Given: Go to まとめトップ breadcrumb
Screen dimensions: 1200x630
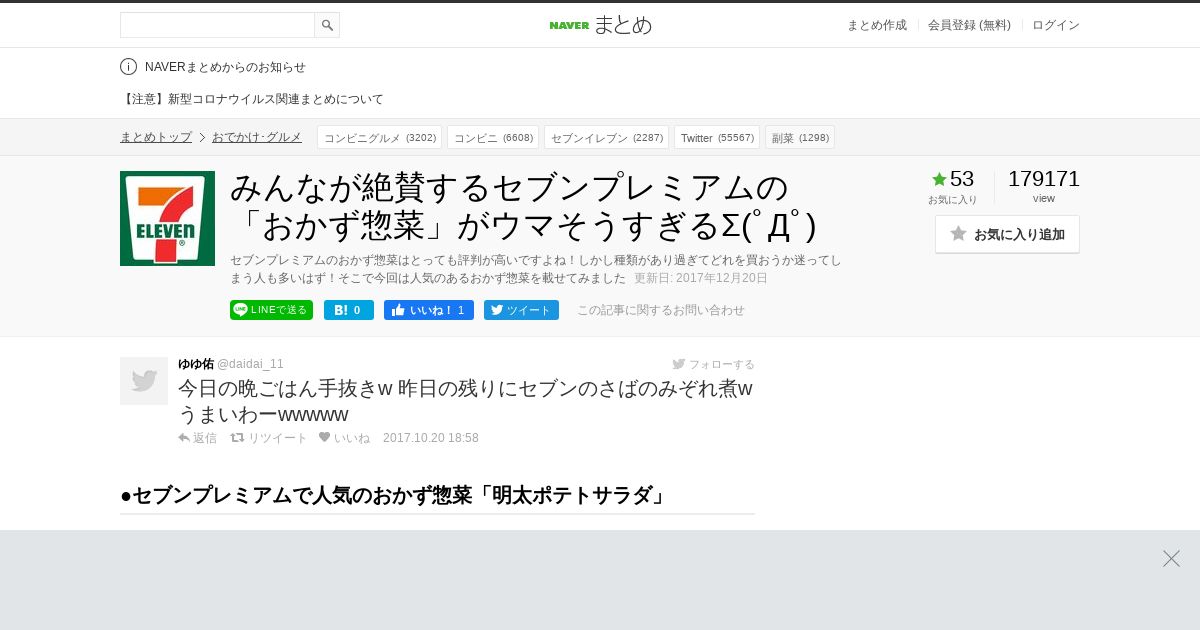Looking at the screenshot, I should (156, 137).
